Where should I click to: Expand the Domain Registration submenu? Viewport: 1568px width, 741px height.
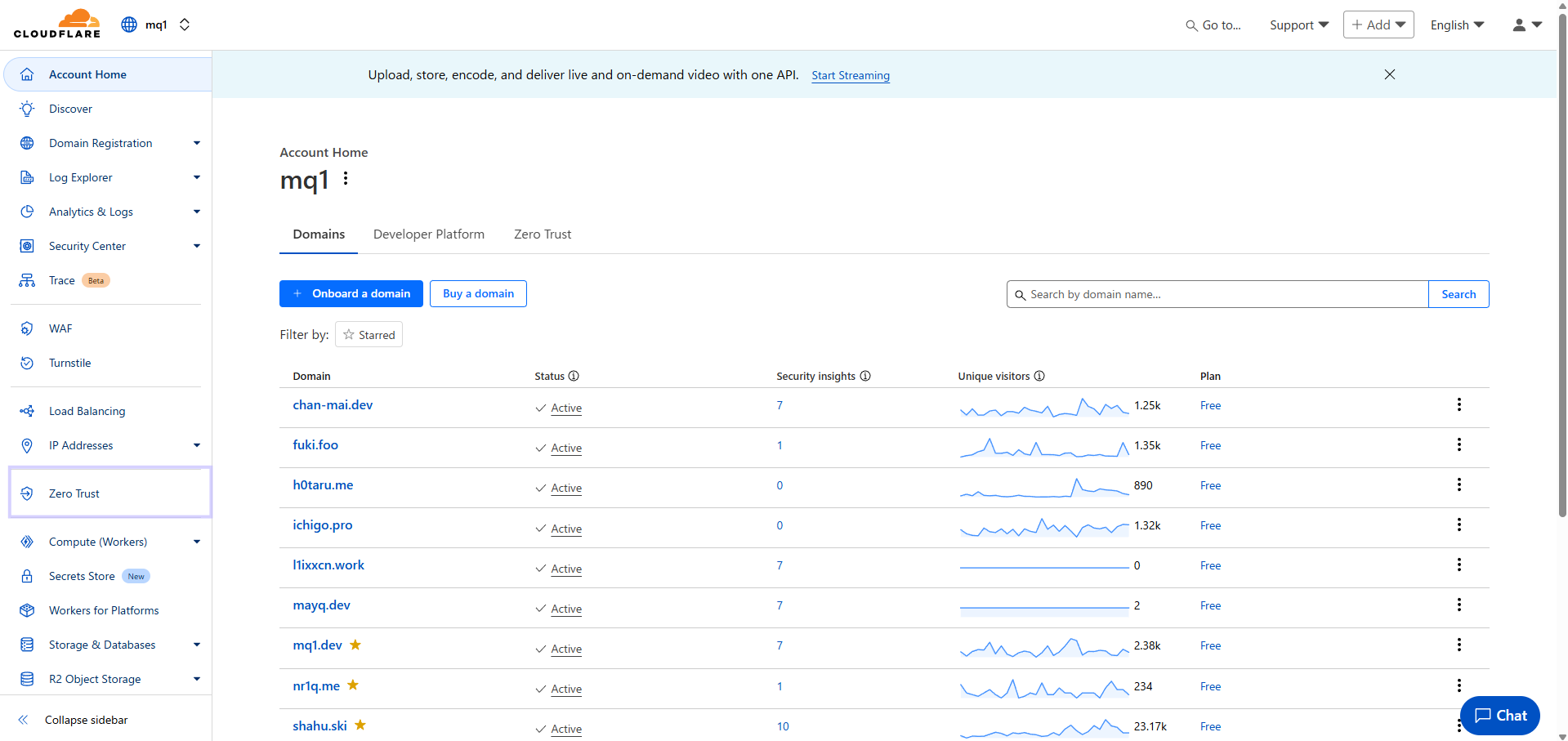197,143
